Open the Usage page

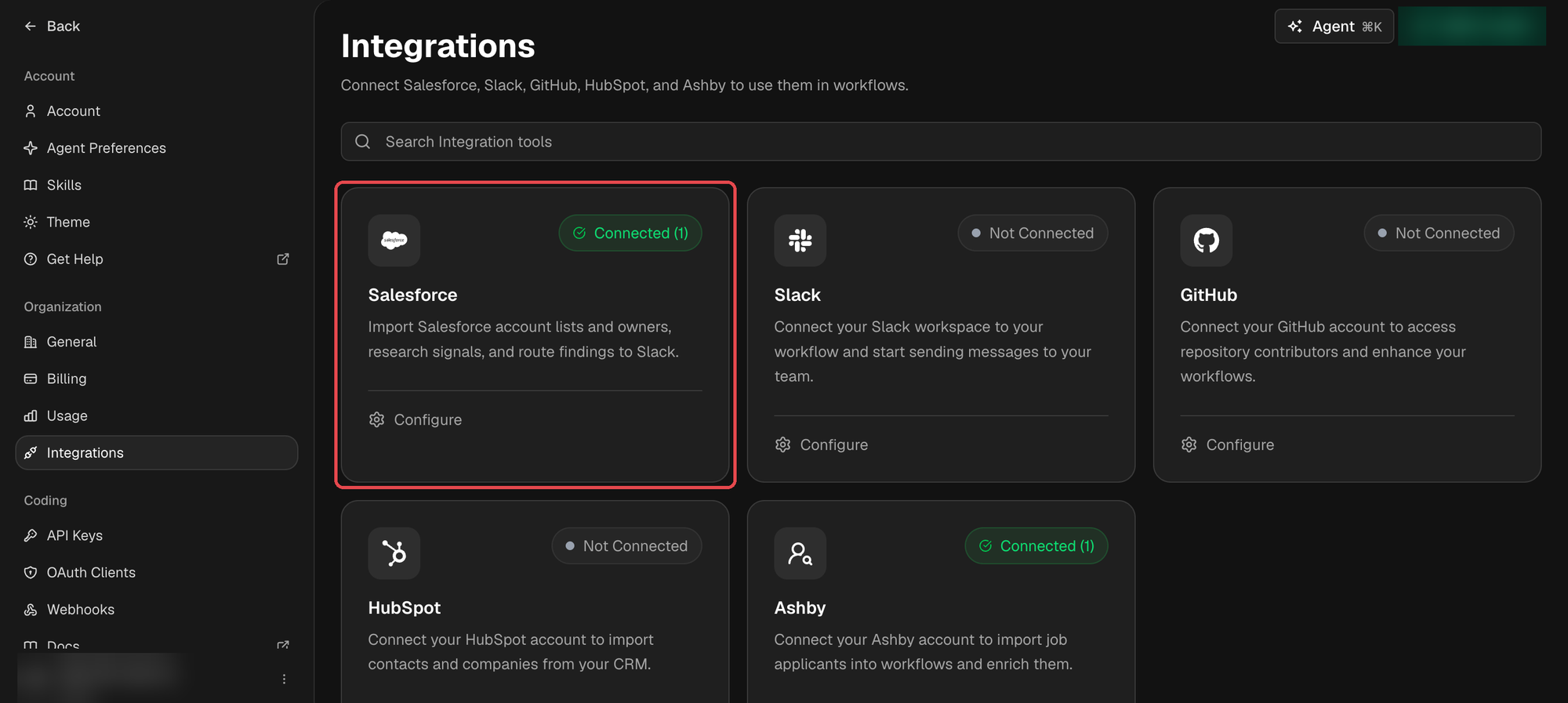click(x=157, y=416)
